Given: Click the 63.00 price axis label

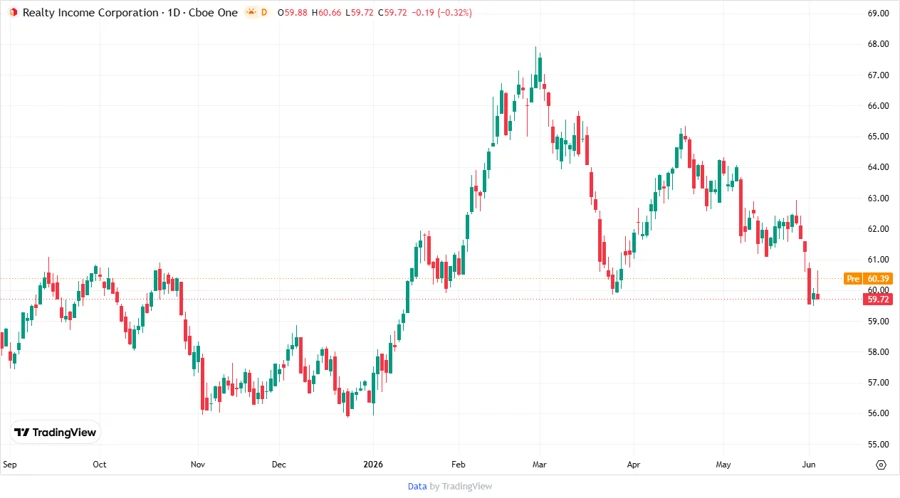Looking at the screenshot, I should [x=878, y=198].
